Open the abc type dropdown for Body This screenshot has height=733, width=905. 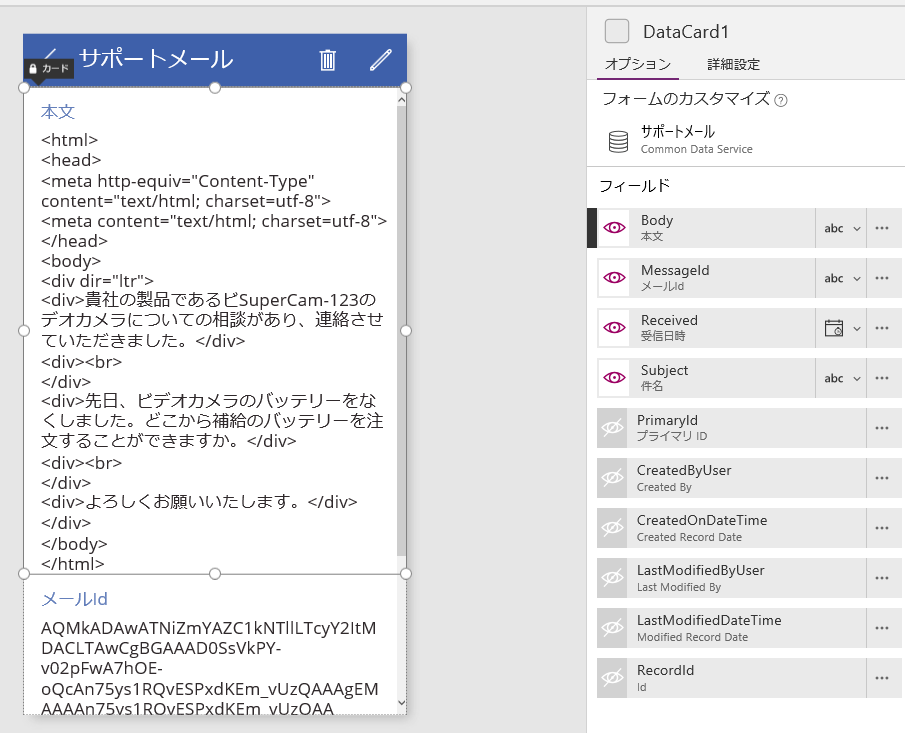(841, 227)
